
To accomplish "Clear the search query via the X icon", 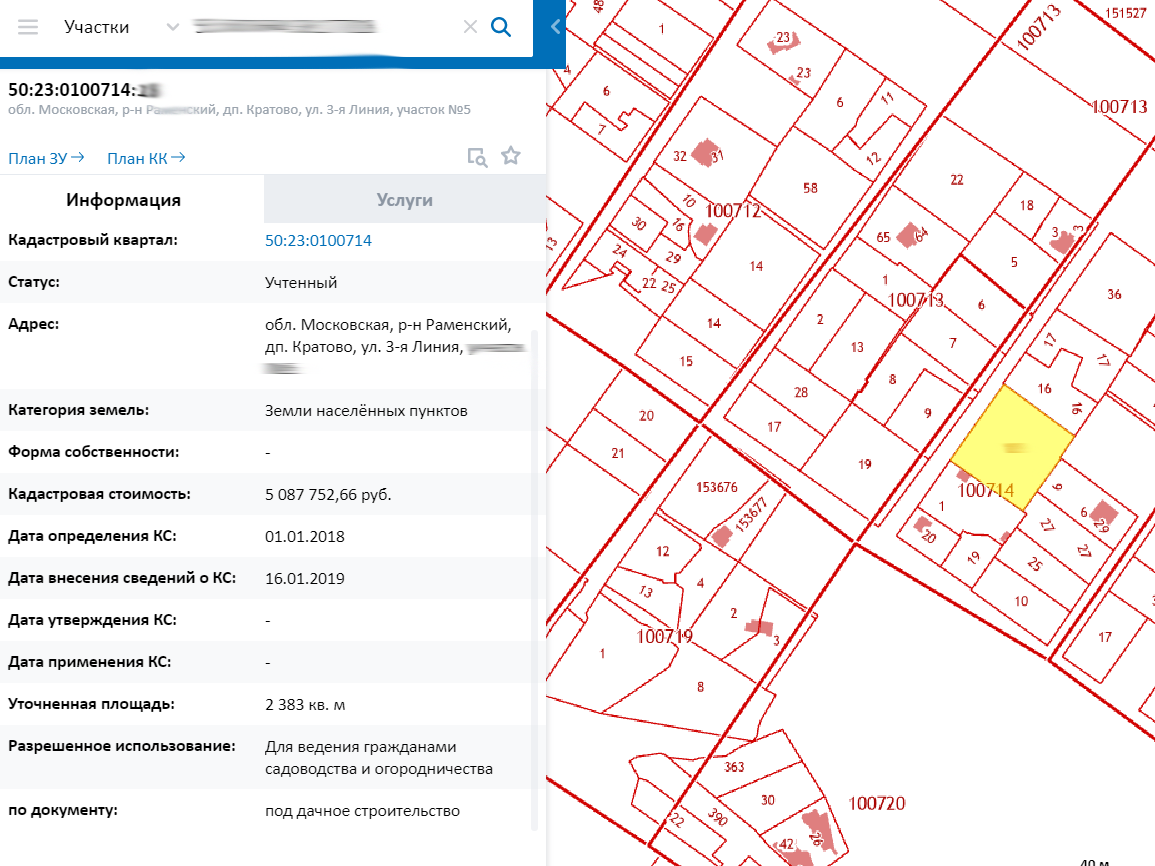I will tap(470, 27).
